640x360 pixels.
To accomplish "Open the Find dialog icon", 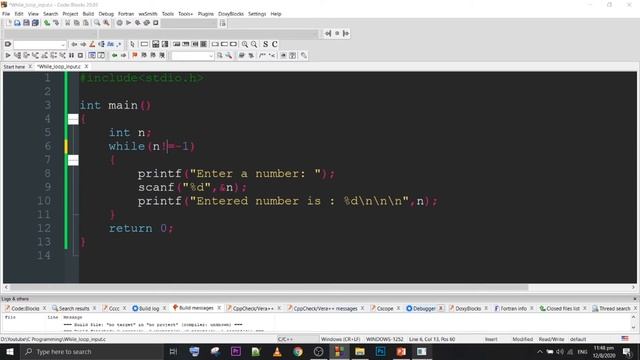I will 97,23.
